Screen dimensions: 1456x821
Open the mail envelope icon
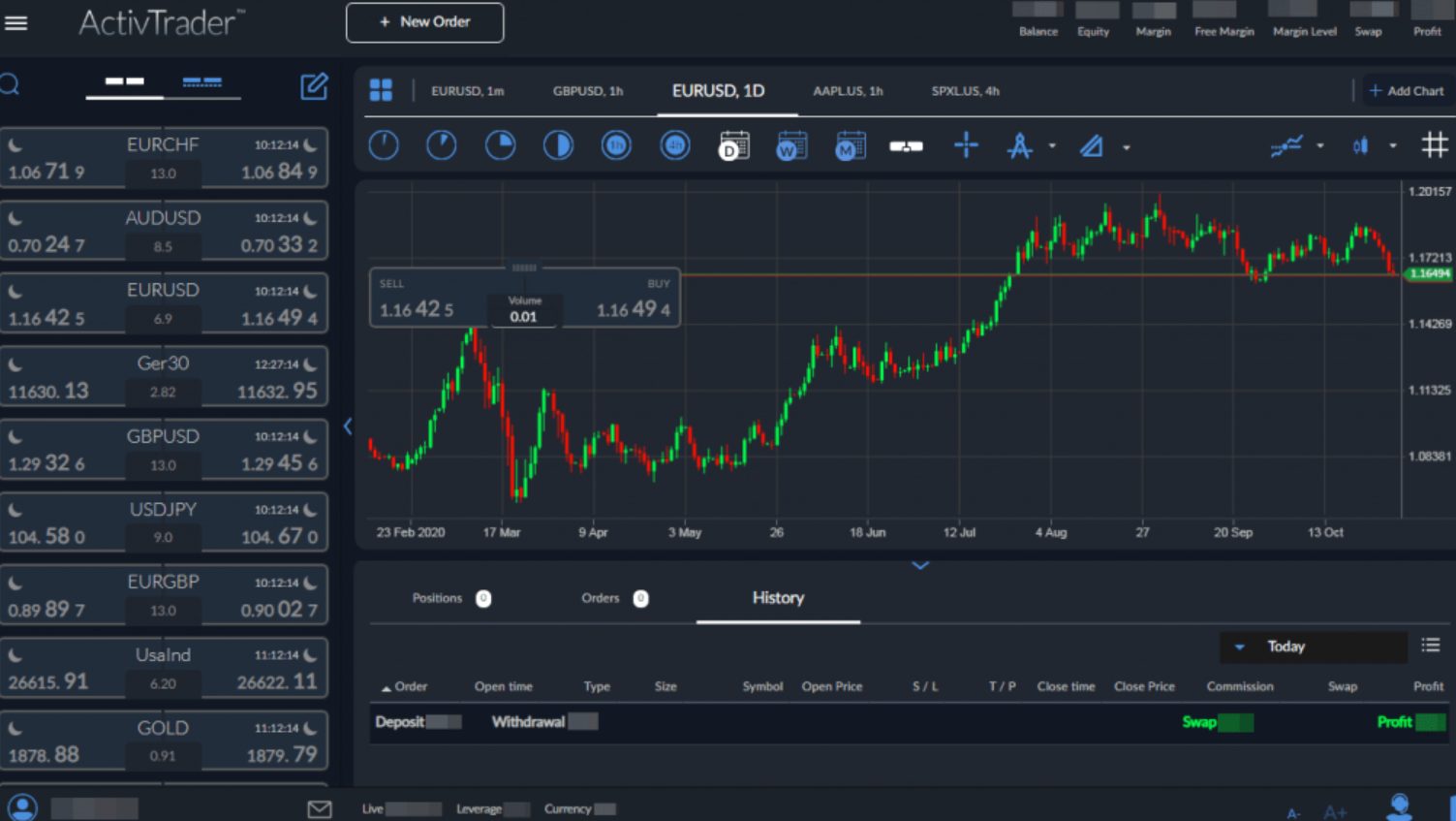pos(319,808)
